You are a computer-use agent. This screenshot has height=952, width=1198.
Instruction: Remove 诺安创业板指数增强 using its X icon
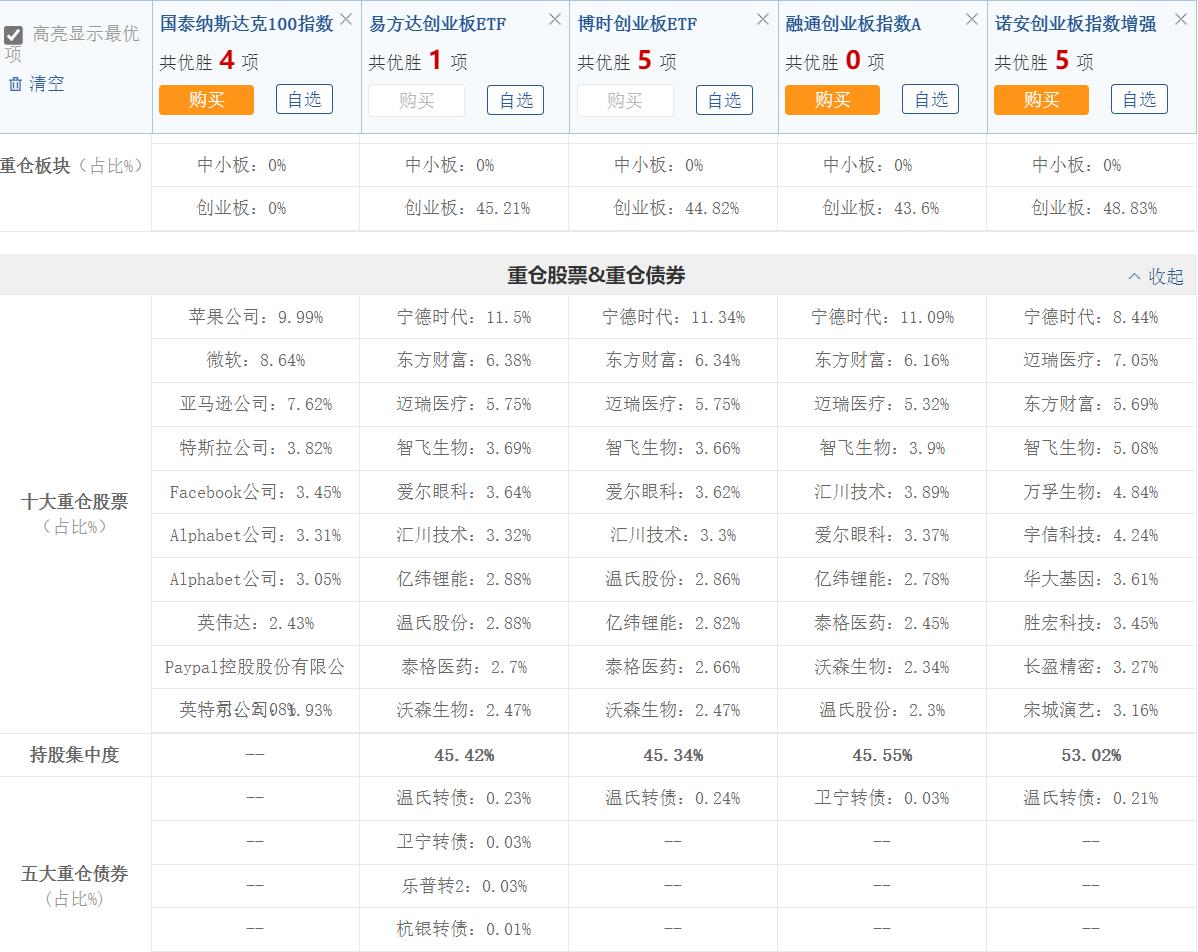(1180, 18)
